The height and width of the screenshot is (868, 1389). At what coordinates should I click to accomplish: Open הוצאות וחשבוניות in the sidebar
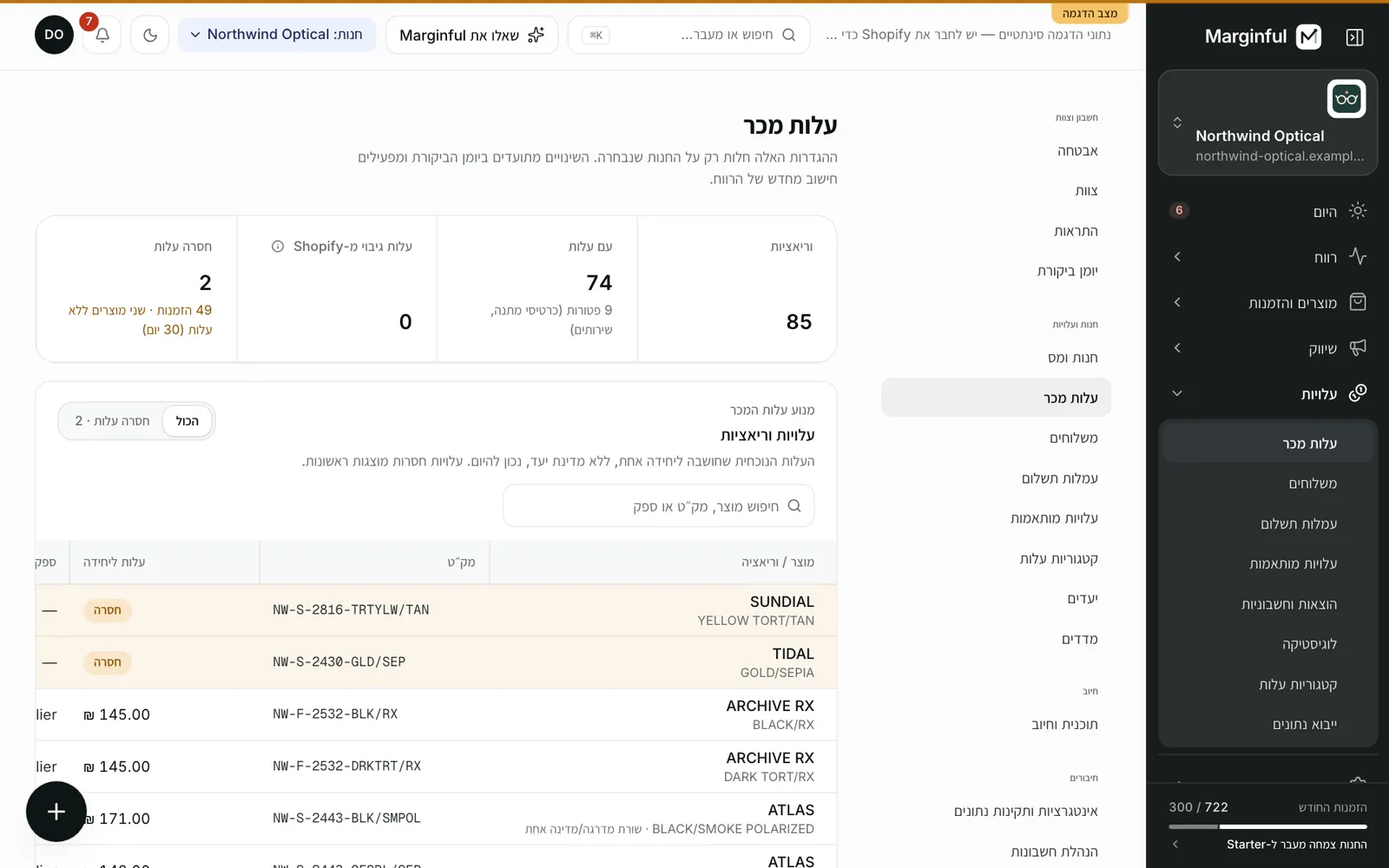pyautogui.click(x=1268, y=604)
